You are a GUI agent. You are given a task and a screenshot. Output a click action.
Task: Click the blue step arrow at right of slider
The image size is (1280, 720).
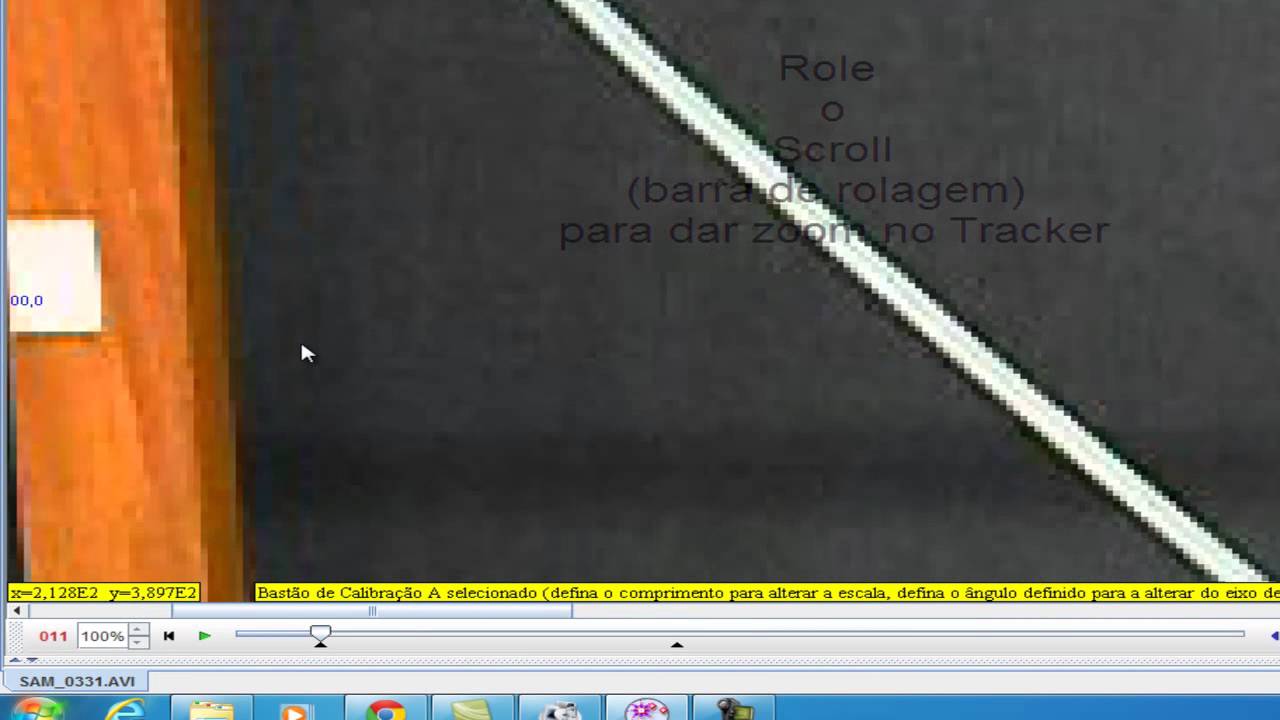pos(1274,635)
